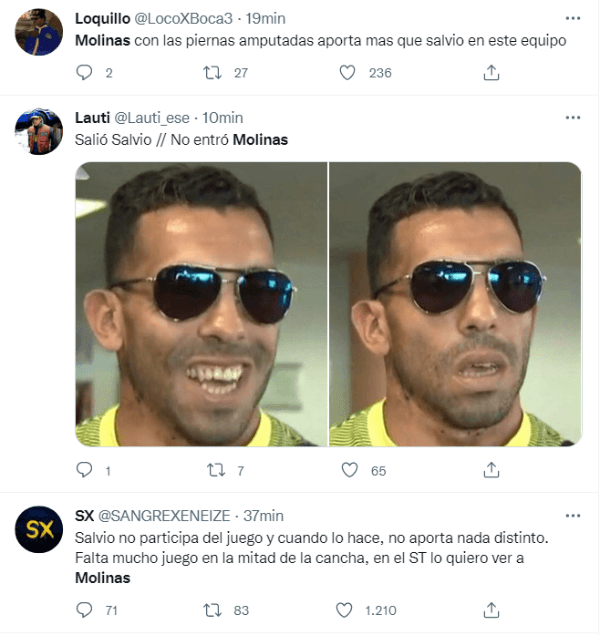Viewport: 600px width, 635px height.
Task: Retweet Loquillo's tweet with 27 retweets
Action: 212,73
